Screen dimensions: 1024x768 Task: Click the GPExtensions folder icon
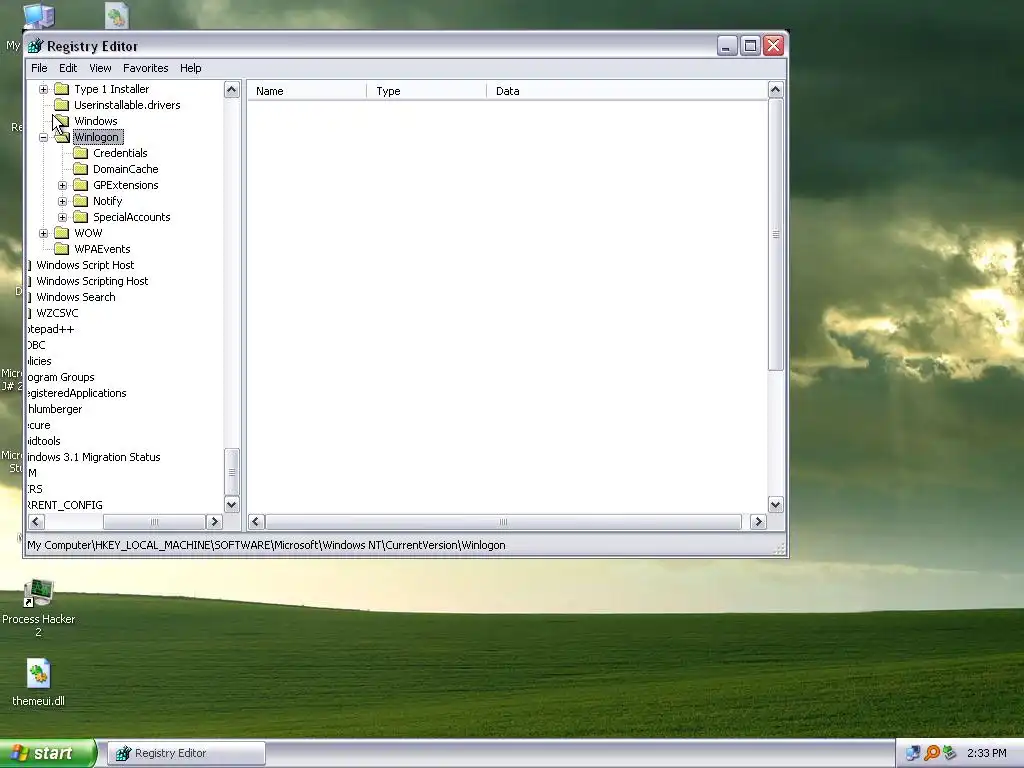[x=80, y=185]
